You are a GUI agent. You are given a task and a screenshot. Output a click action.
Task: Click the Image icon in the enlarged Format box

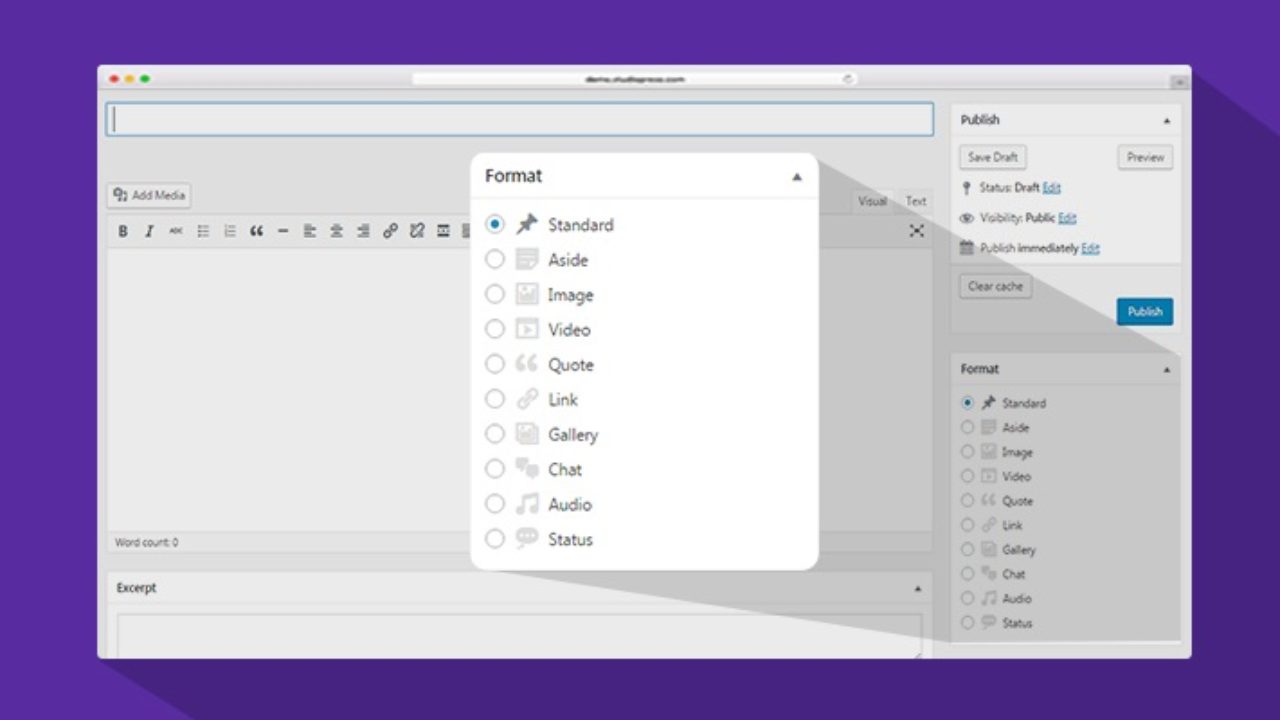point(527,294)
